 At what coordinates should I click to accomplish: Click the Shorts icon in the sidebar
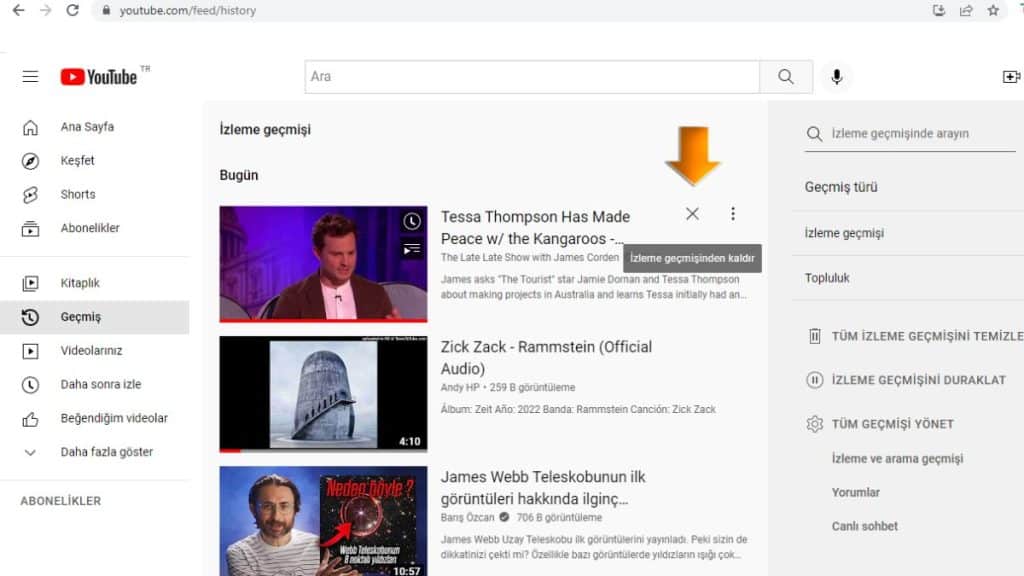click(30, 195)
